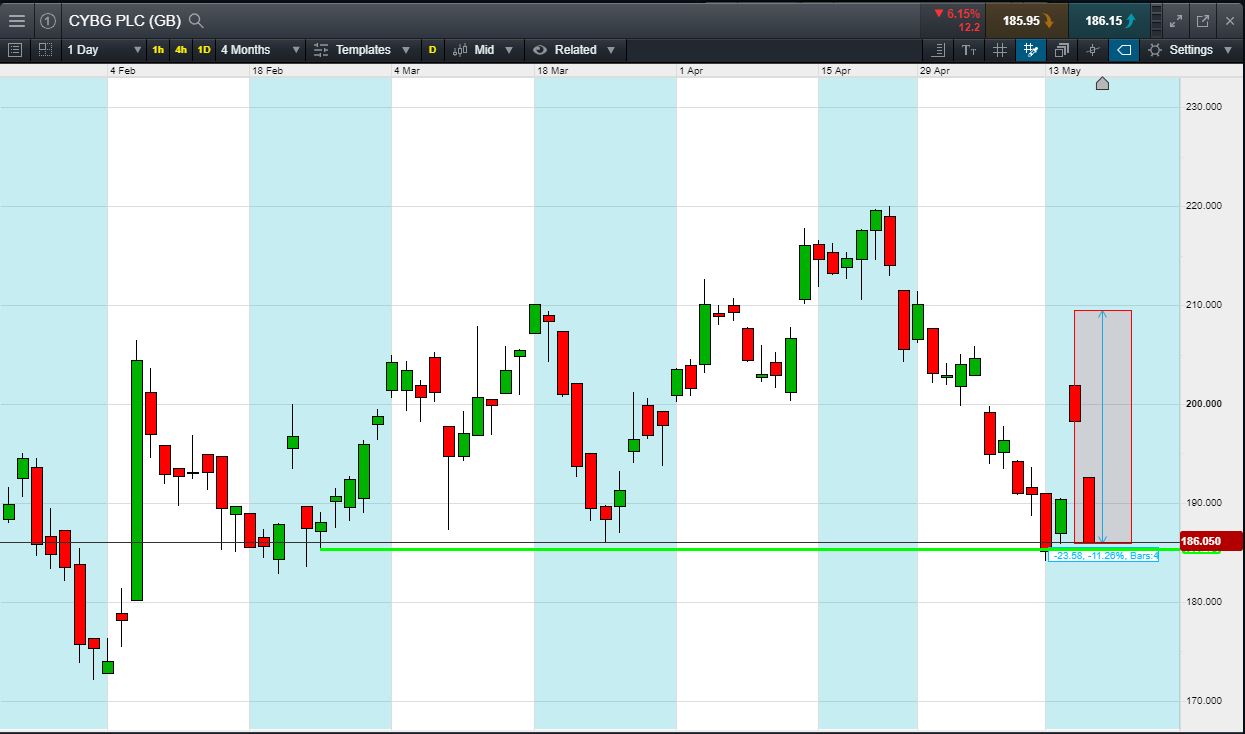Click the 18 Mar date axis label
The width and height of the screenshot is (1245, 734).
552,71
